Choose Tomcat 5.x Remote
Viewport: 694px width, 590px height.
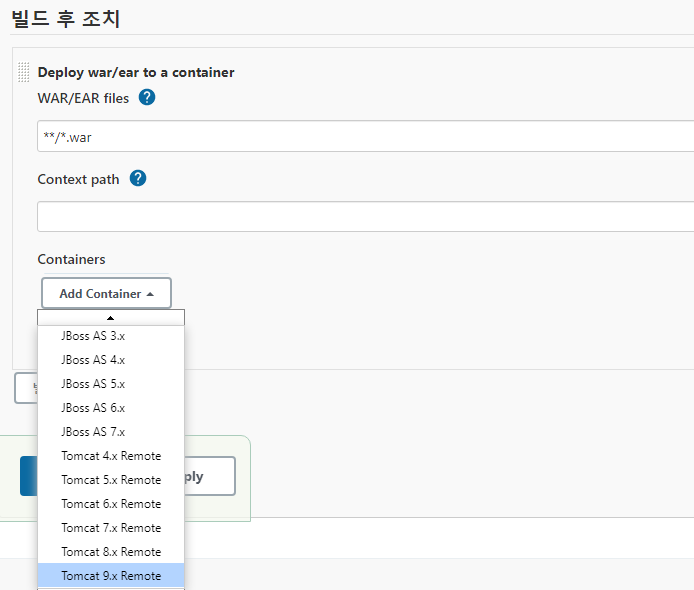tap(111, 480)
